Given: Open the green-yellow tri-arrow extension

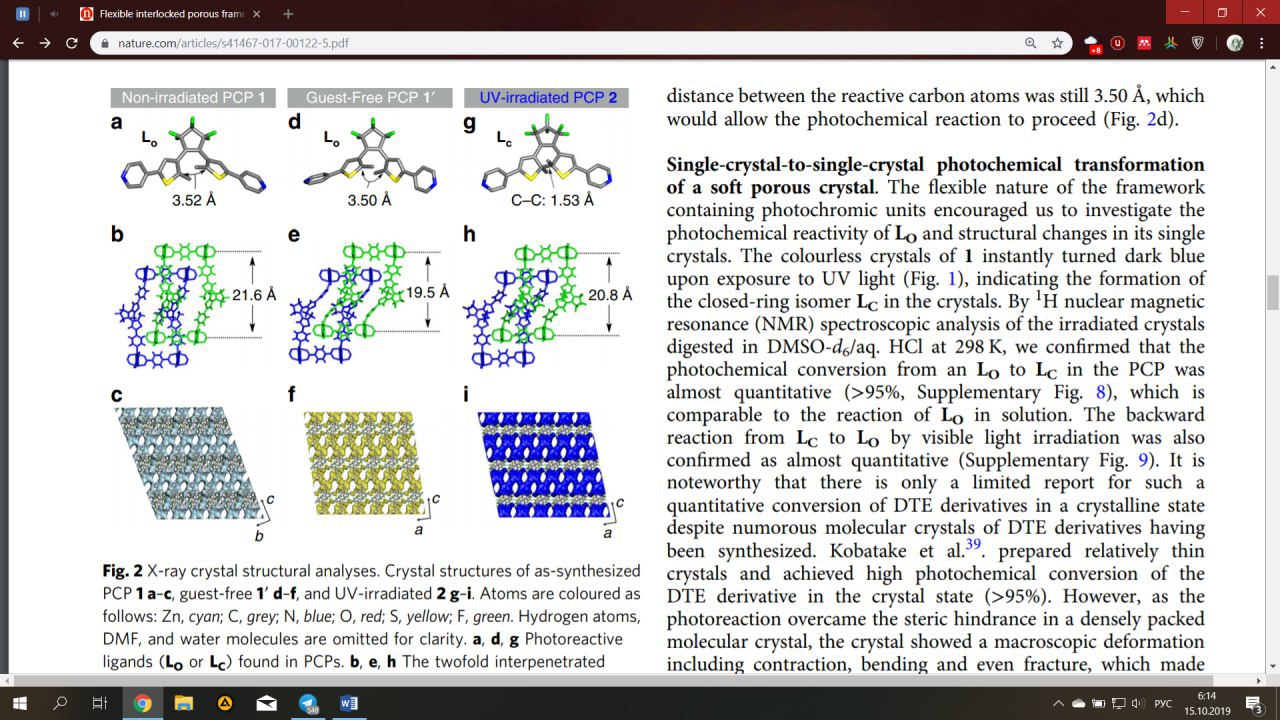Looking at the screenshot, I should 1171,43.
